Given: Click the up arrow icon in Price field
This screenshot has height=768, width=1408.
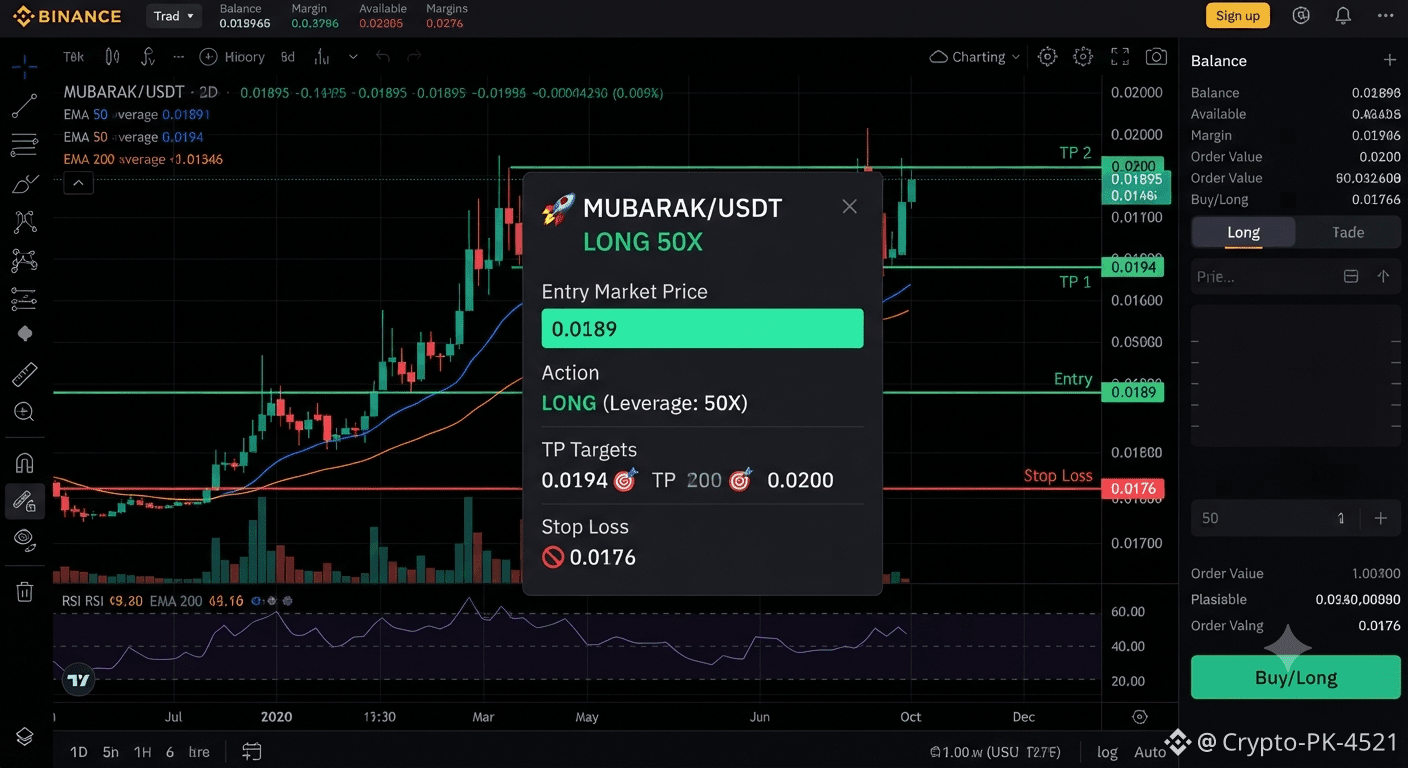Looking at the screenshot, I should click(x=1383, y=276).
